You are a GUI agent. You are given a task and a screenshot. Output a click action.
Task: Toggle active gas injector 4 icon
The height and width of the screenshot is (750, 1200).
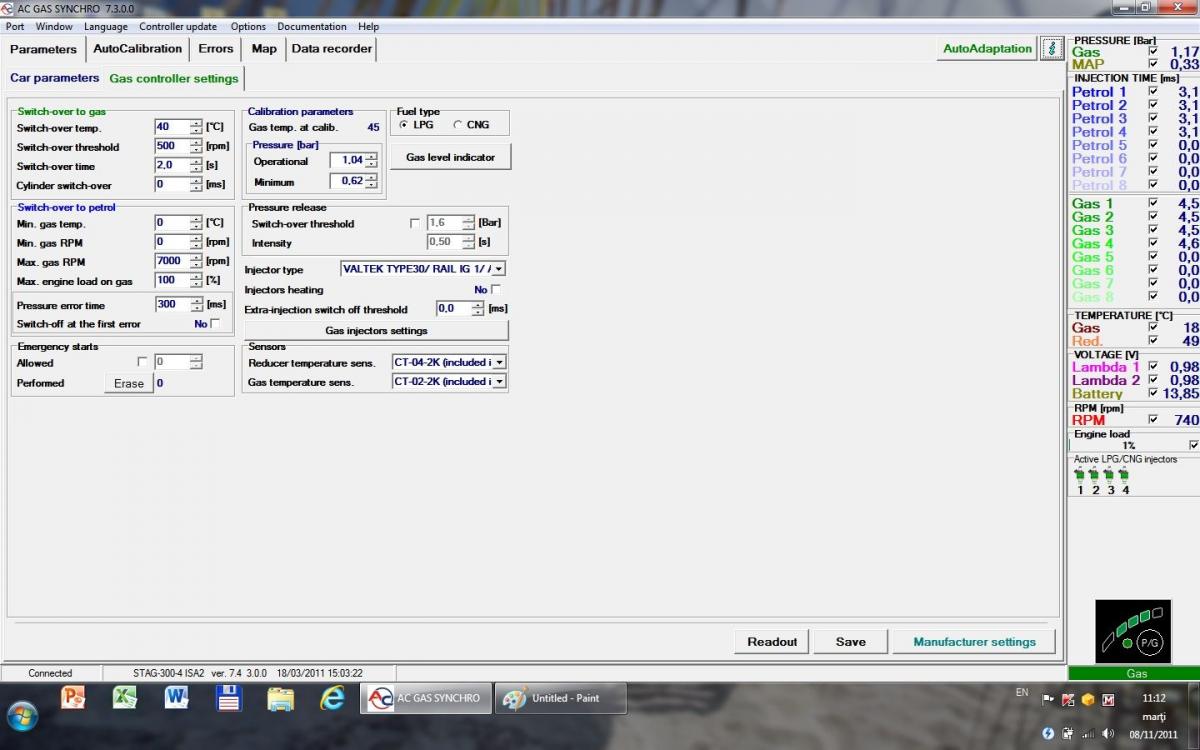[1124, 475]
